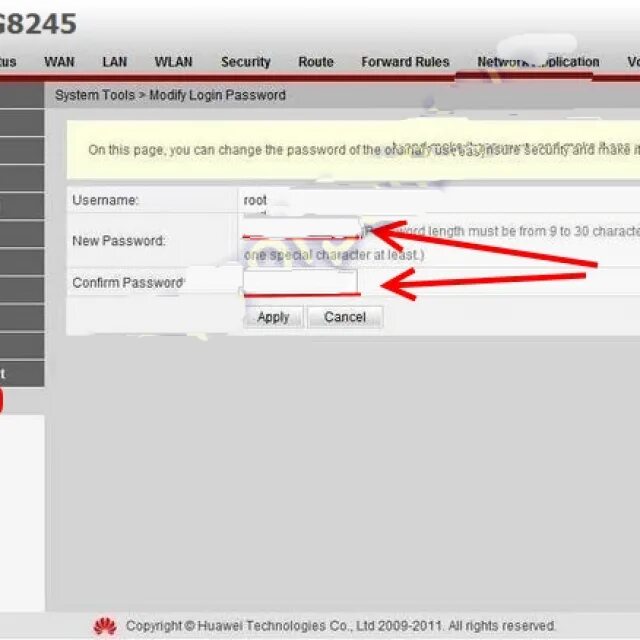640x640 pixels.
Task: Click the Huawei copyright footer text
Action: coord(340,626)
